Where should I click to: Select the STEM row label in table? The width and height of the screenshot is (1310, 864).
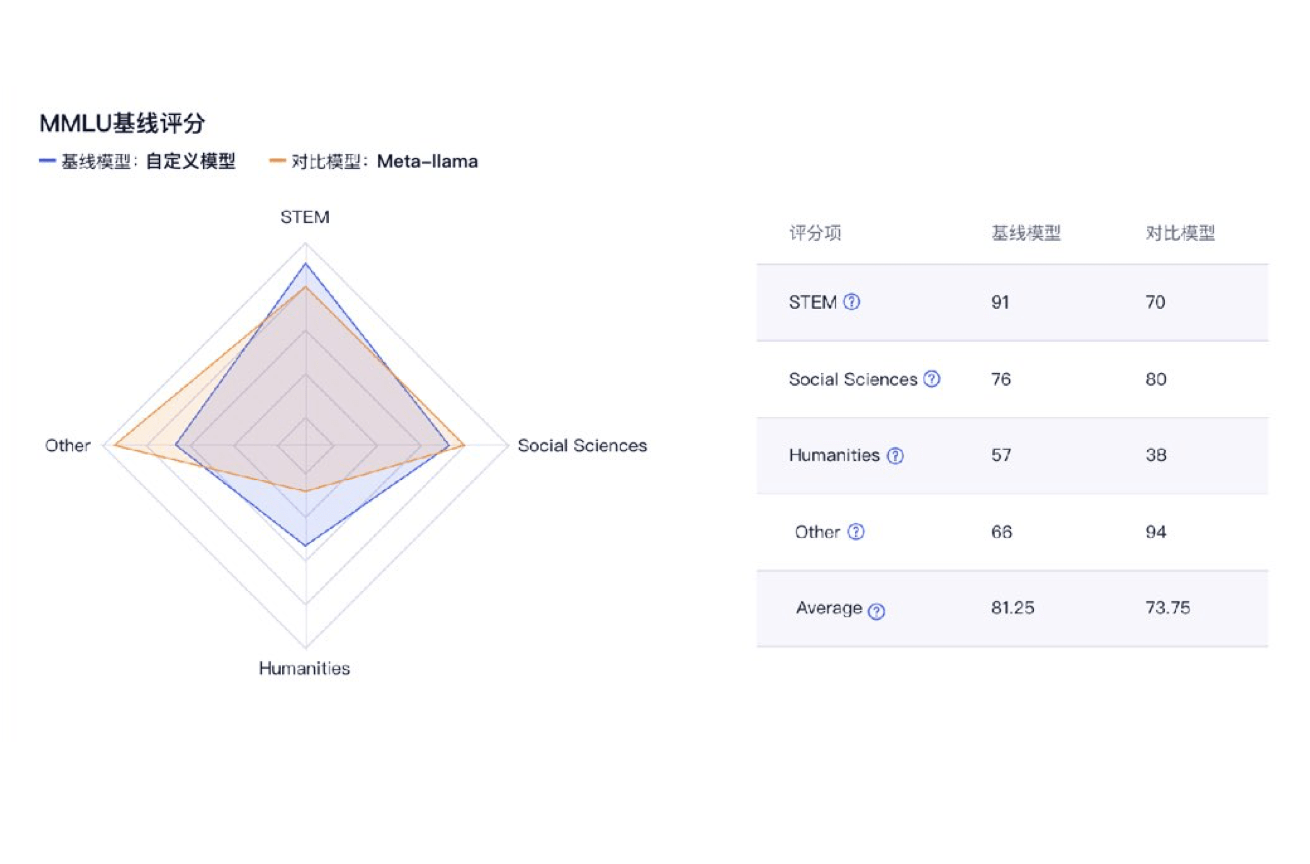(813, 302)
